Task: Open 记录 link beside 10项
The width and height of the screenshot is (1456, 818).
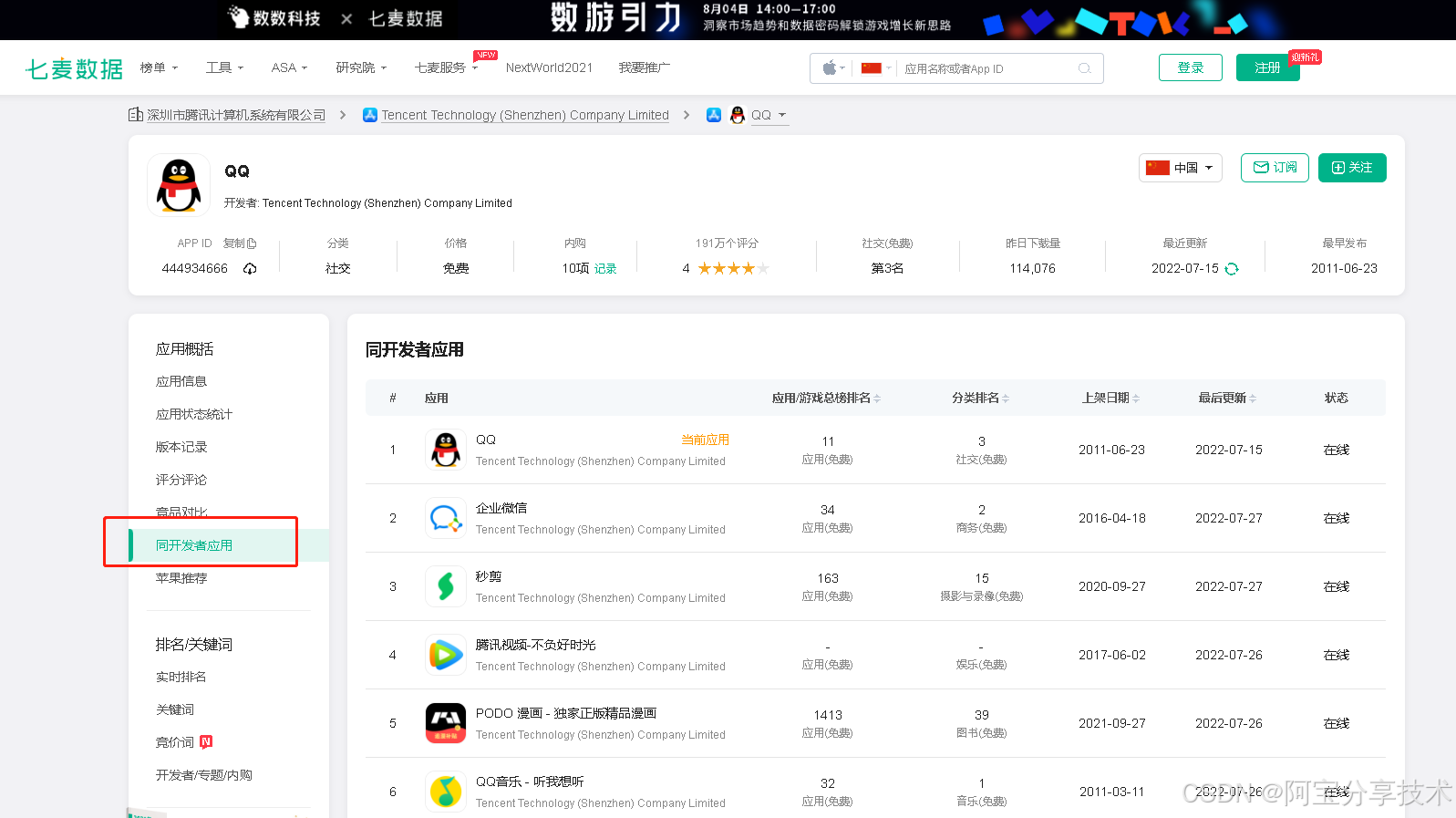Action: point(605,269)
